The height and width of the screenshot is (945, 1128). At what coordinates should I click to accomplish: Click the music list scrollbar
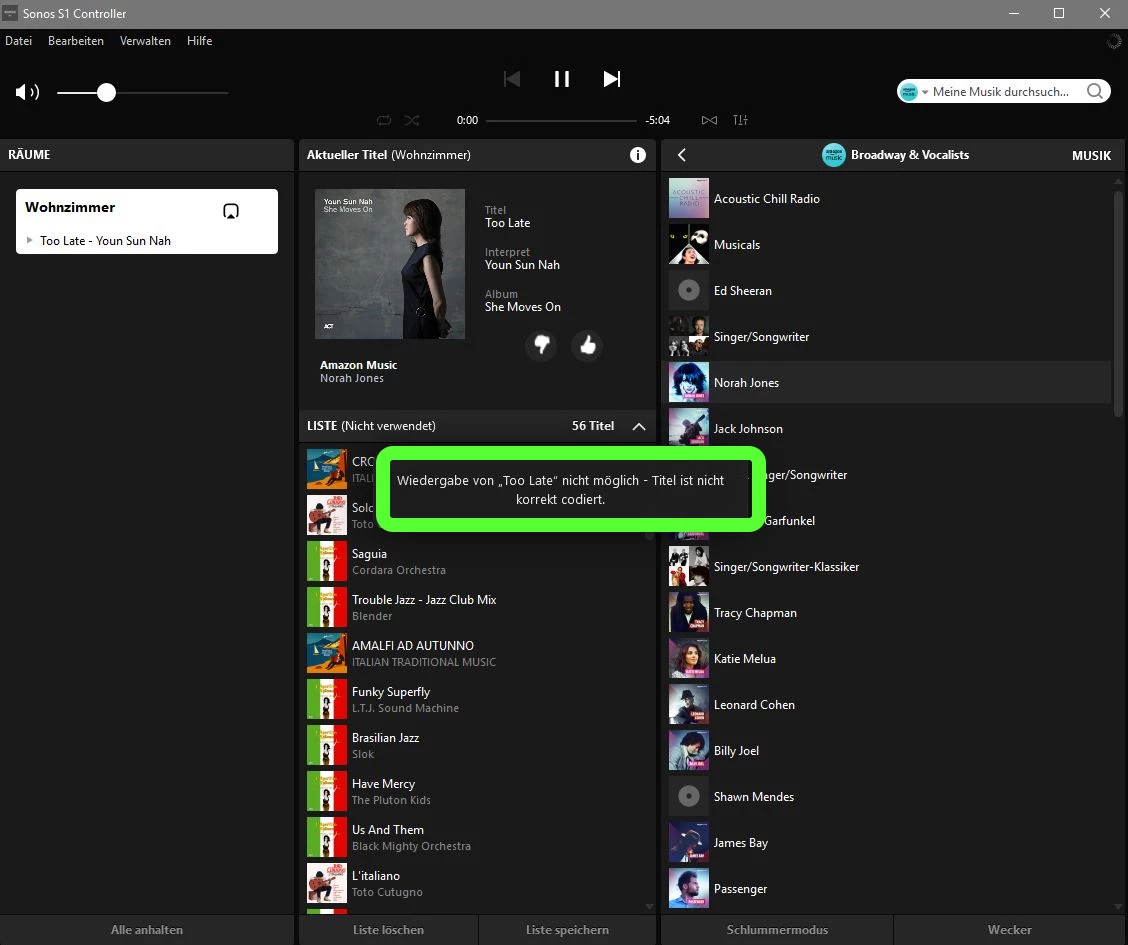[x=1118, y=302]
